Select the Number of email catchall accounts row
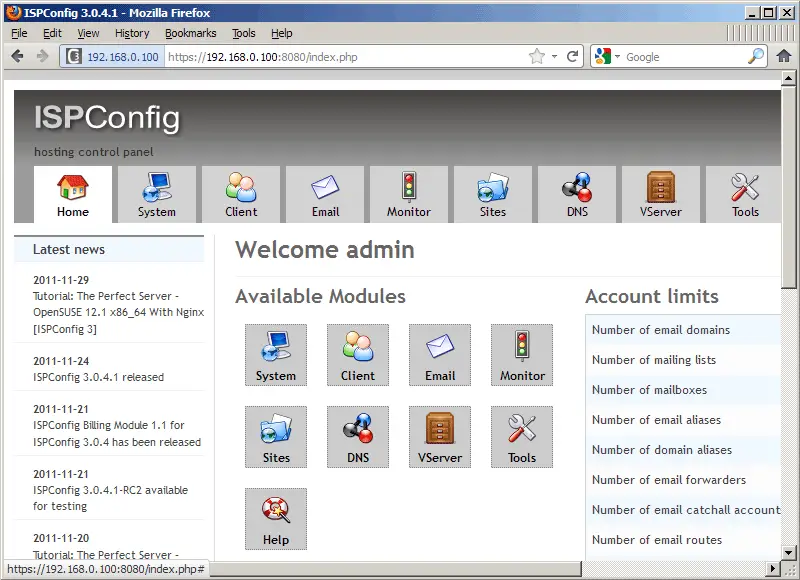Screen dimensions: 800x580 click(x=683, y=510)
